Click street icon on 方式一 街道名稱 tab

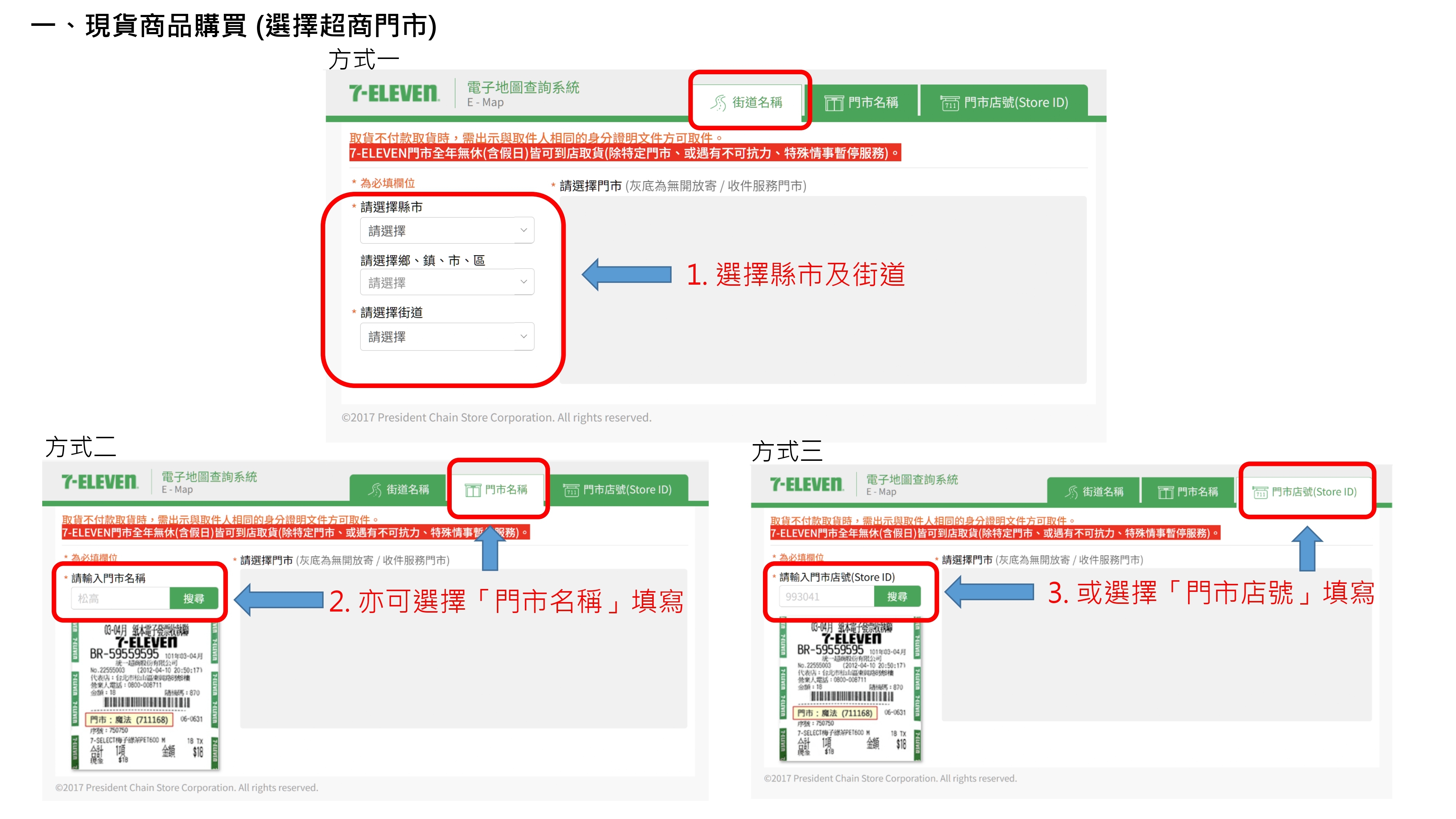(718, 103)
